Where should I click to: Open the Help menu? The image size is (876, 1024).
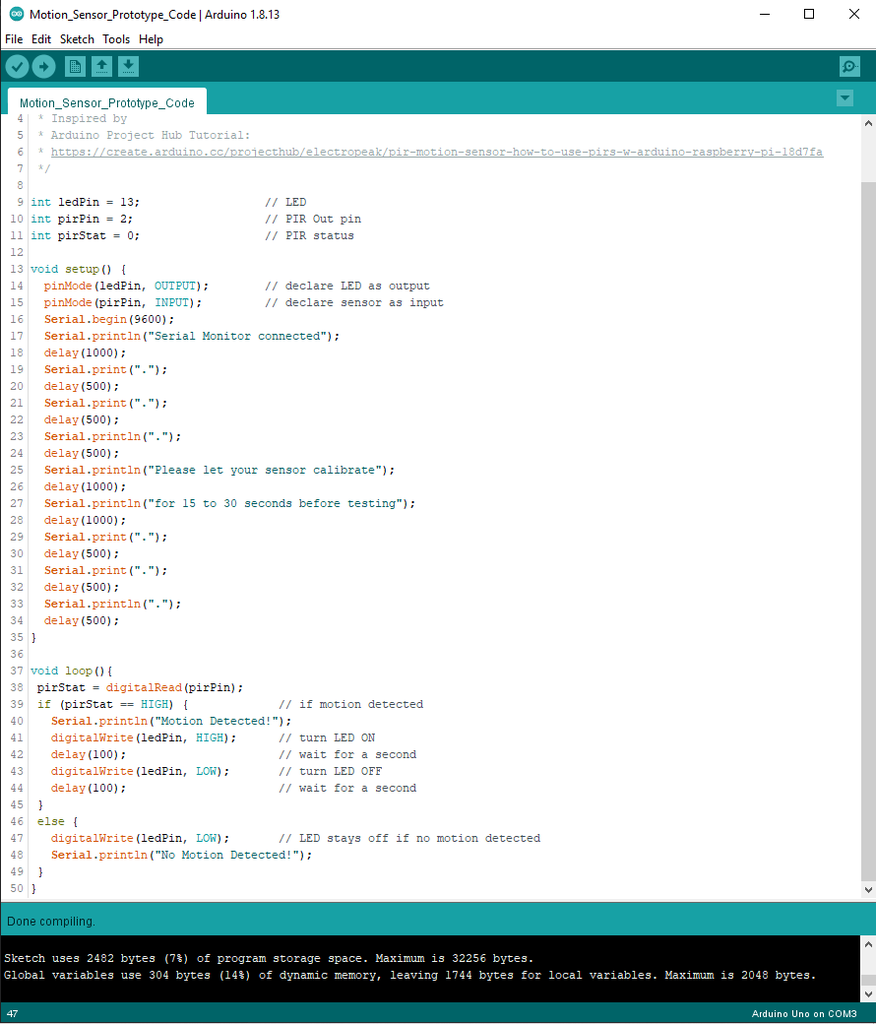[x=151, y=39]
